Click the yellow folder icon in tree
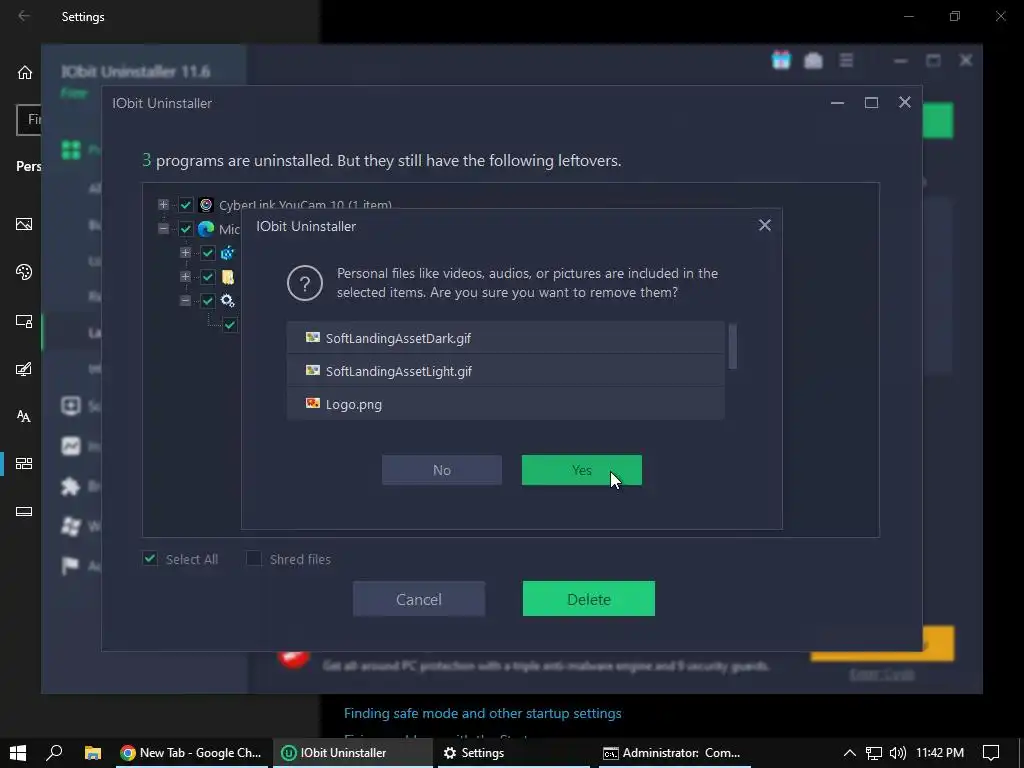 pos(227,277)
